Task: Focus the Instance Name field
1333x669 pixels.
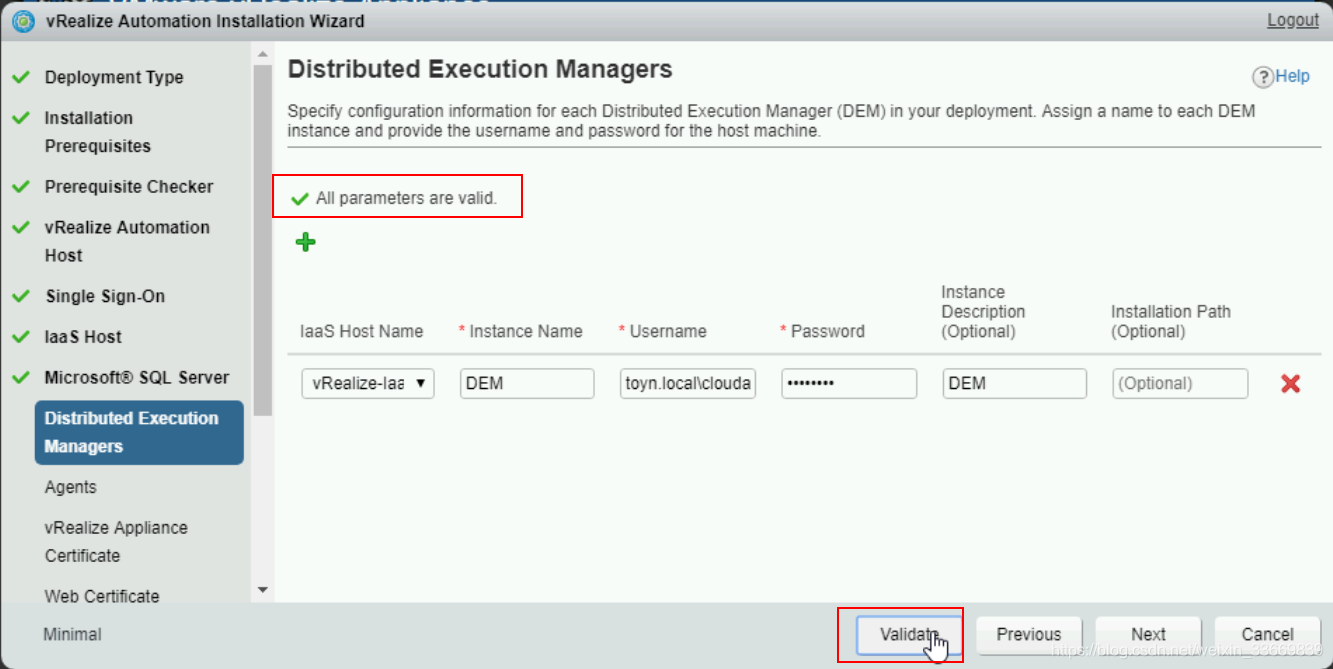Action: click(527, 383)
